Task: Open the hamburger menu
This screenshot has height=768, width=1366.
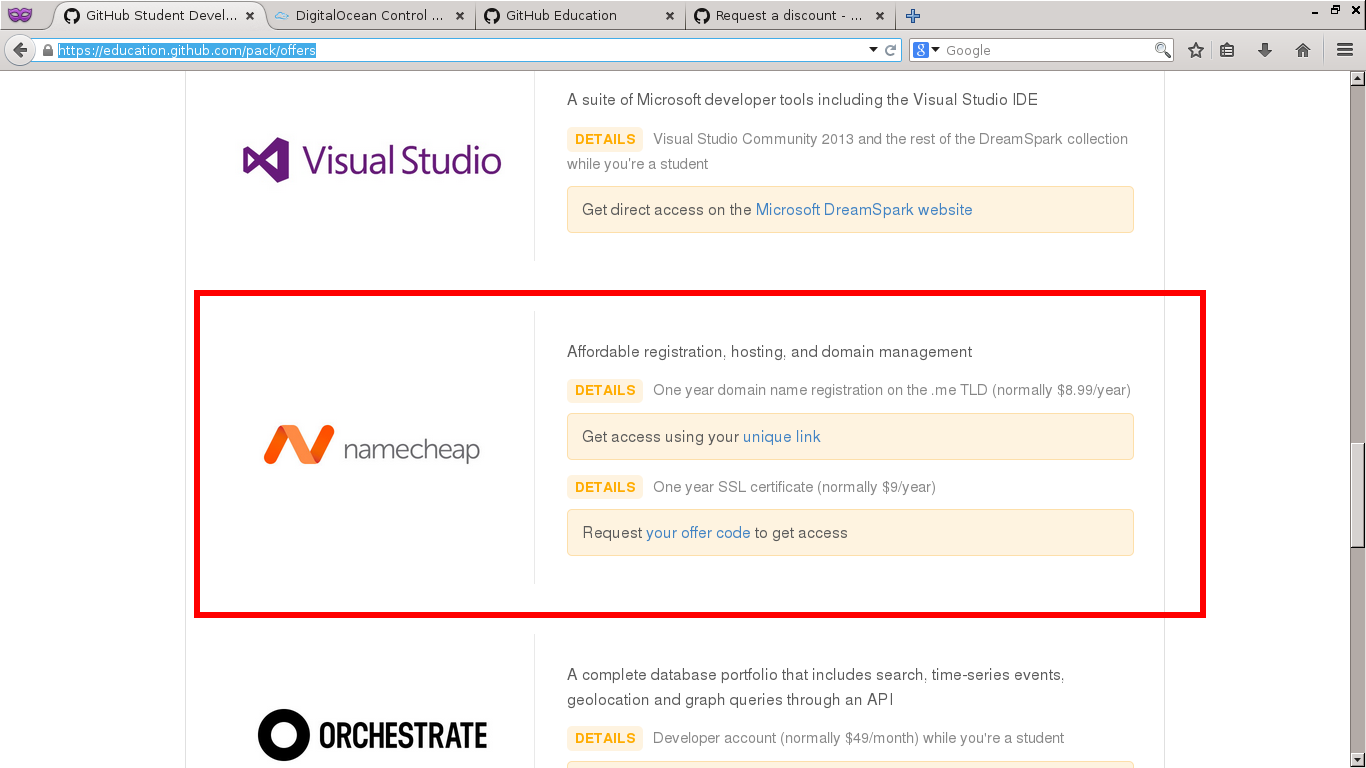Action: coord(1345,50)
